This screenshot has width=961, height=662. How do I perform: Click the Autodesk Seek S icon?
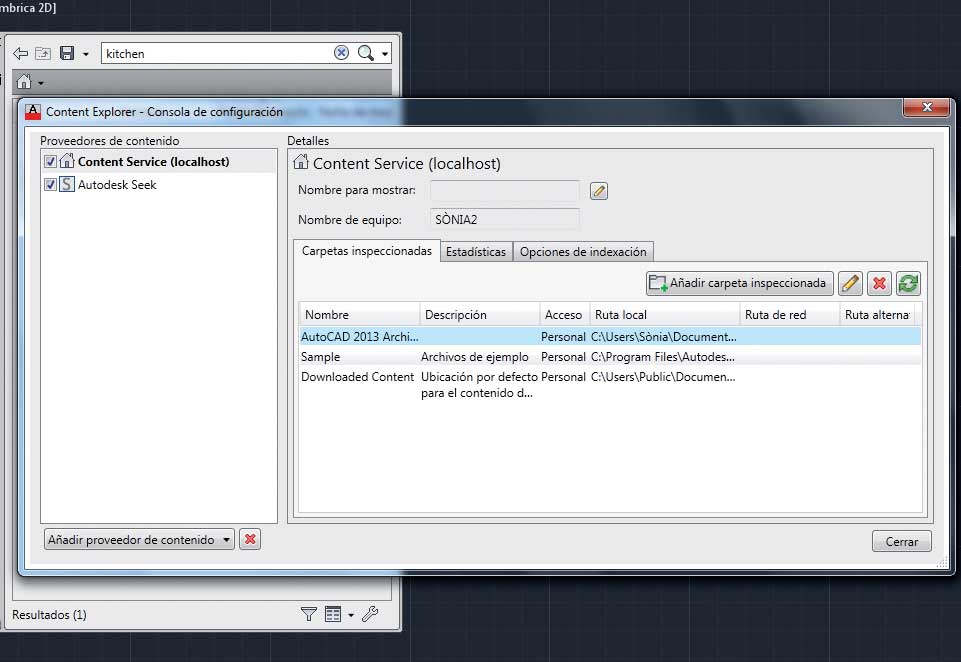click(x=66, y=185)
